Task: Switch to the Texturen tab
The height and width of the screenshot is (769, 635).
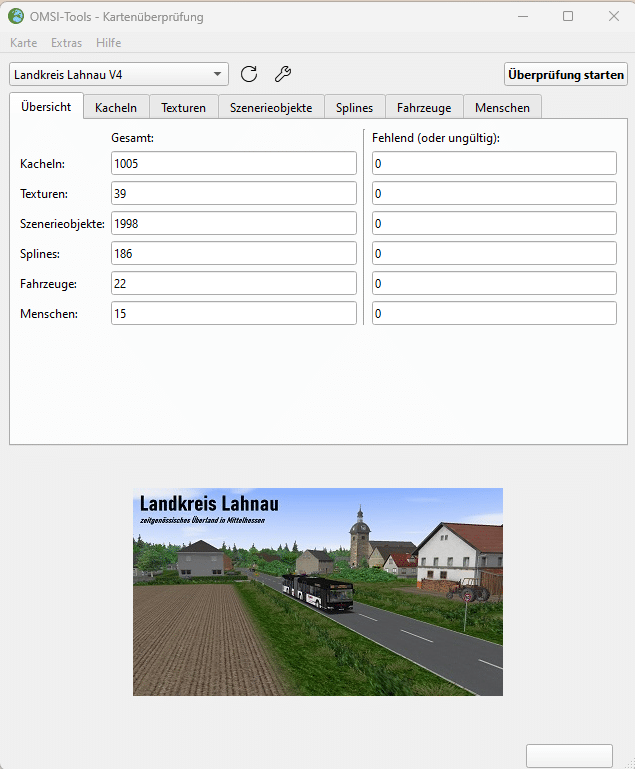Action: (184, 107)
